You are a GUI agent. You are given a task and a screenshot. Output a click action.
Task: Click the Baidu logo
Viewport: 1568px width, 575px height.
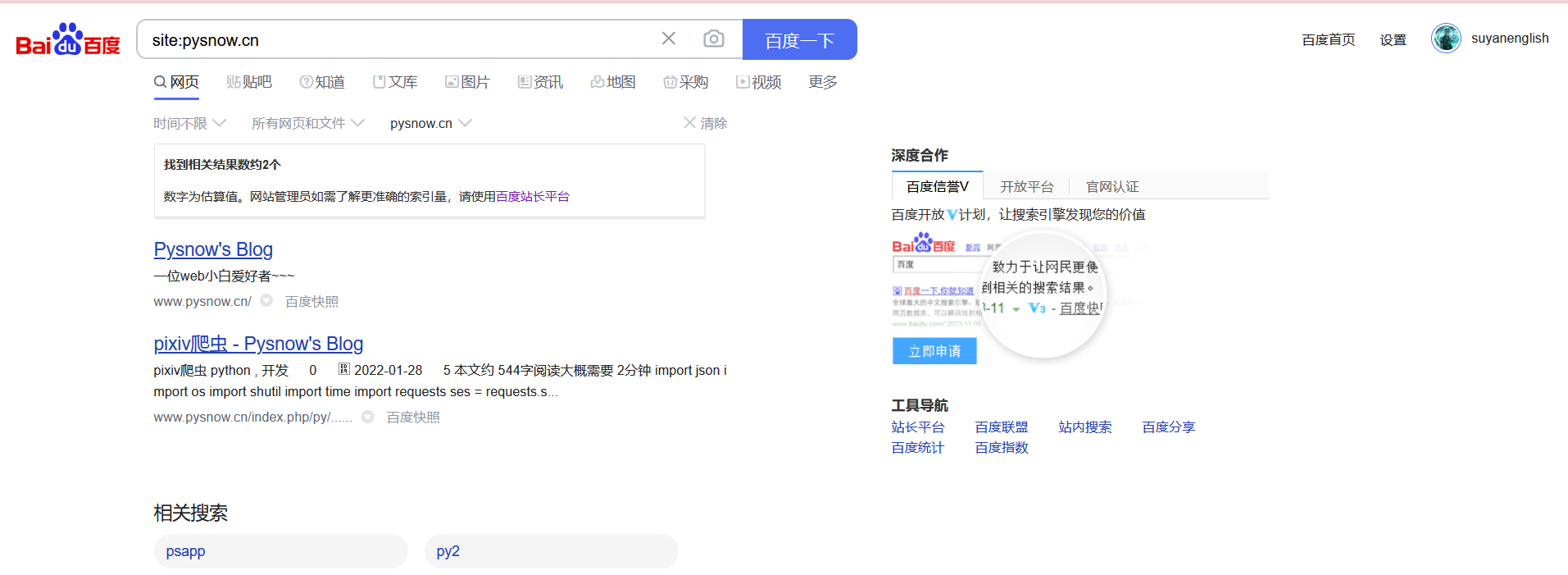tap(68, 39)
